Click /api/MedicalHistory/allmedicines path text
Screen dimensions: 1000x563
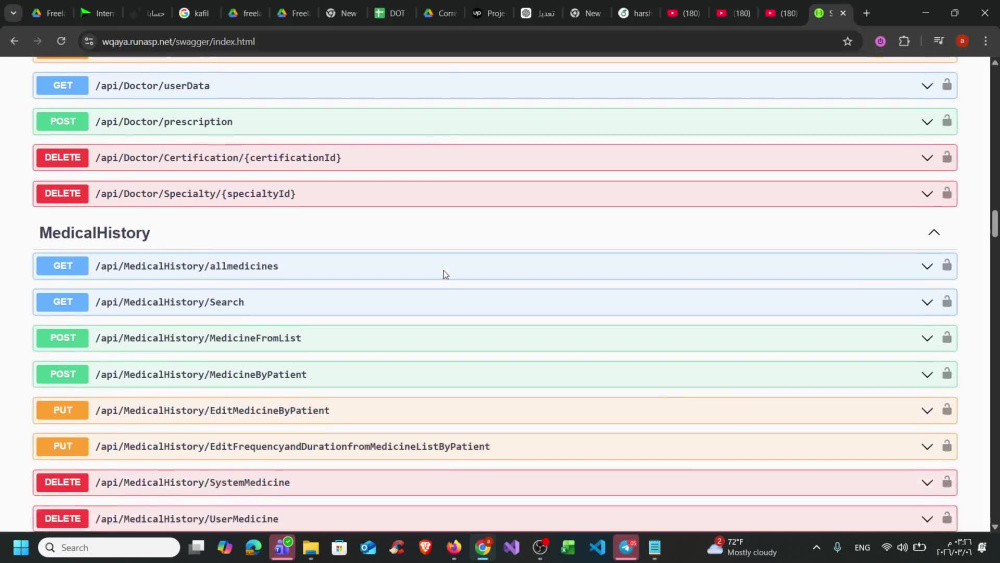coord(187,266)
